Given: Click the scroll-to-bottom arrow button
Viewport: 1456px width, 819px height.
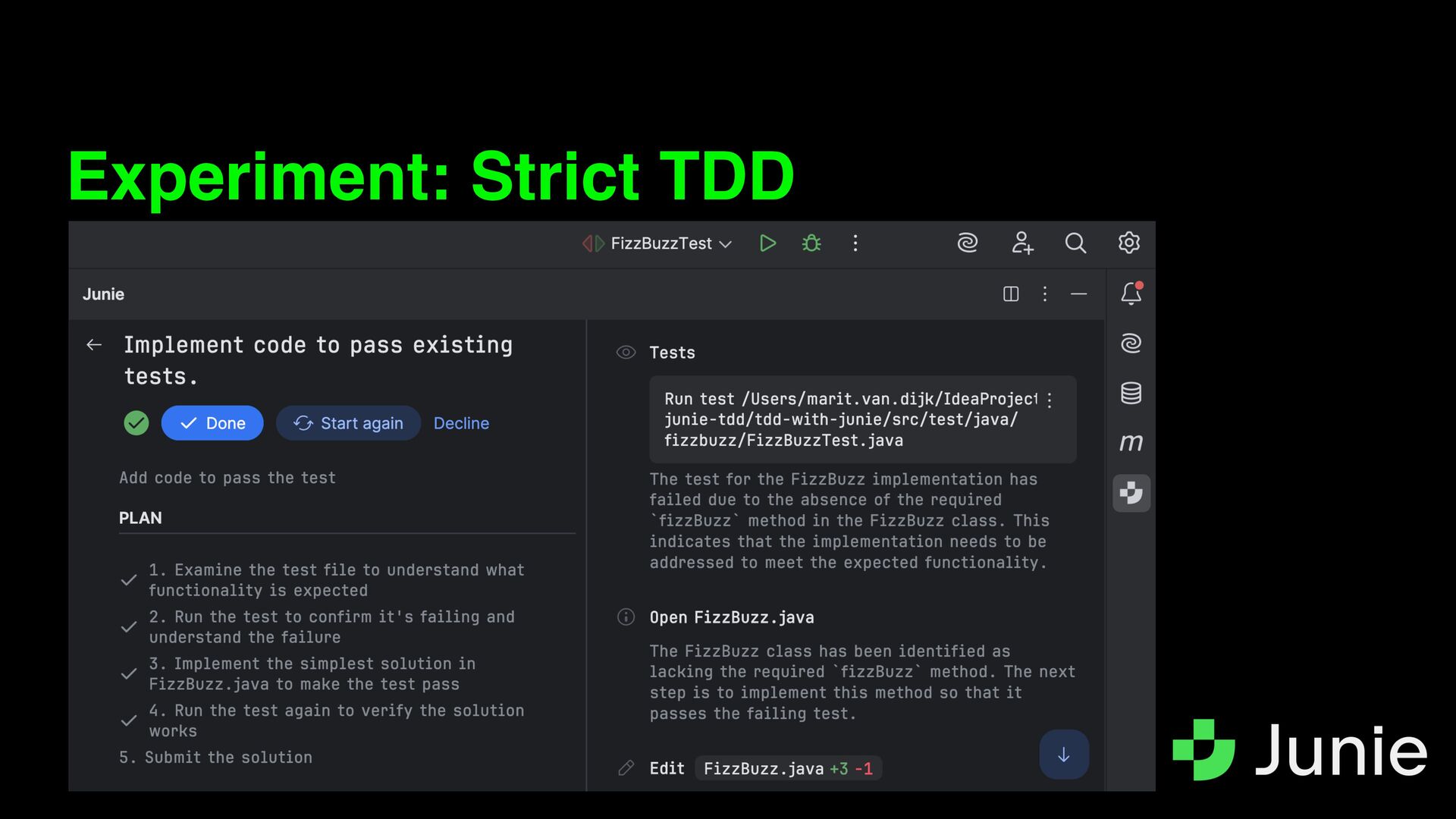Looking at the screenshot, I should pyautogui.click(x=1063, y=755).
